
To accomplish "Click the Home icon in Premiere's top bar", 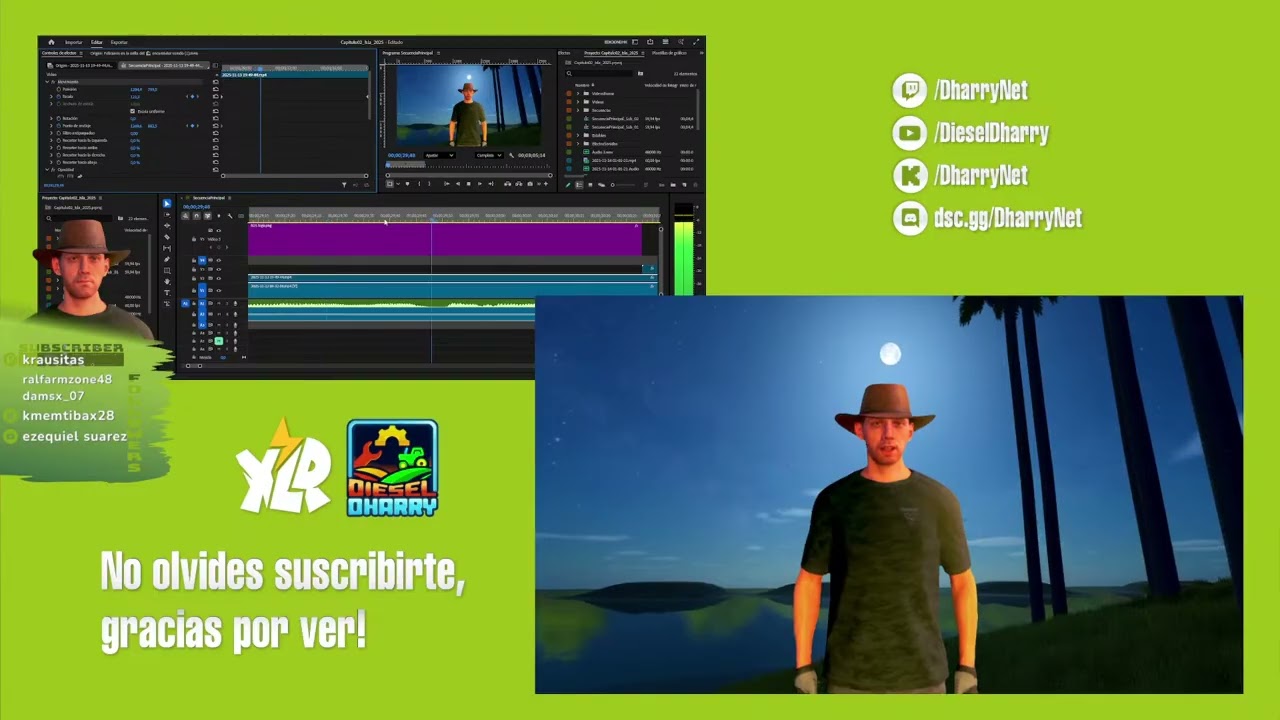I will 51,42.
